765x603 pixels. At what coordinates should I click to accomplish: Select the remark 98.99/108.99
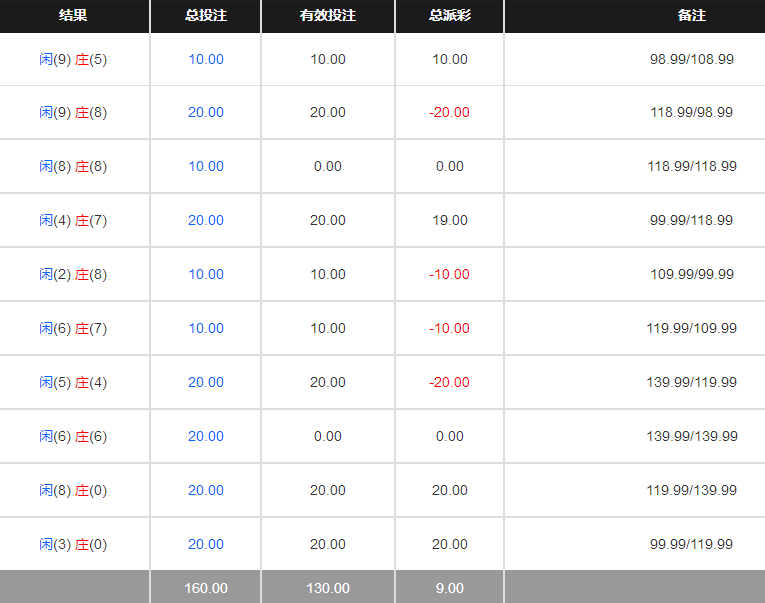point(692,60)
